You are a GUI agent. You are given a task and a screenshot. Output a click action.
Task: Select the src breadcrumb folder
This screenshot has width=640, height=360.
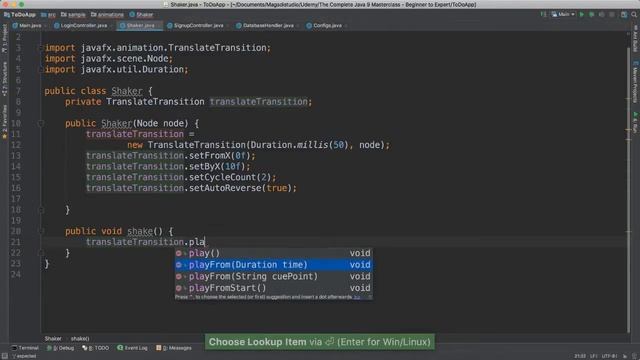click(49, 15)
